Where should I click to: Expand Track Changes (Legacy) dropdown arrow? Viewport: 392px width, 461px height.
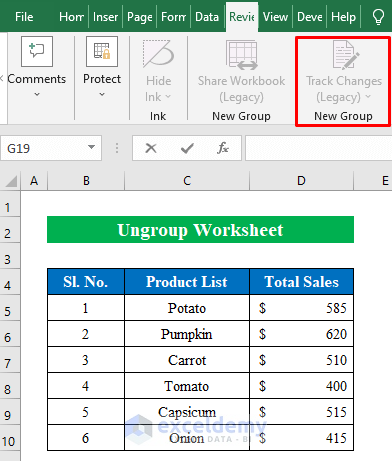pyautogui.click(x=368, y=97)
